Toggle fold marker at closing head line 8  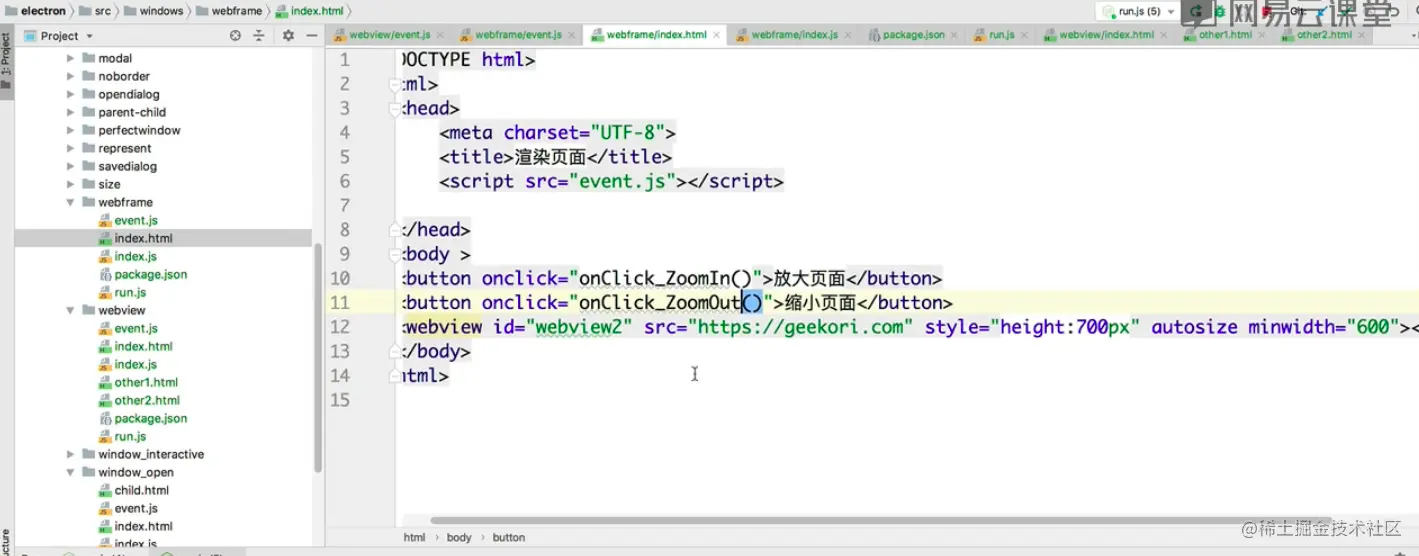pyautogui.click(x=395, y=229)
